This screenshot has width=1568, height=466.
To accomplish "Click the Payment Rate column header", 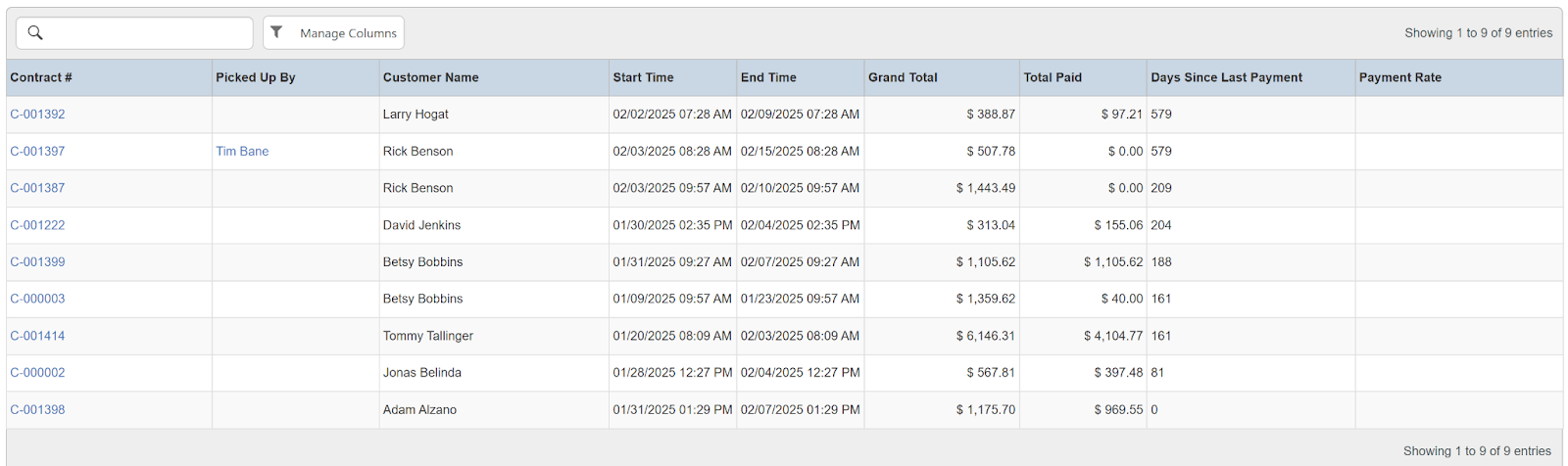I will 1399,77.
